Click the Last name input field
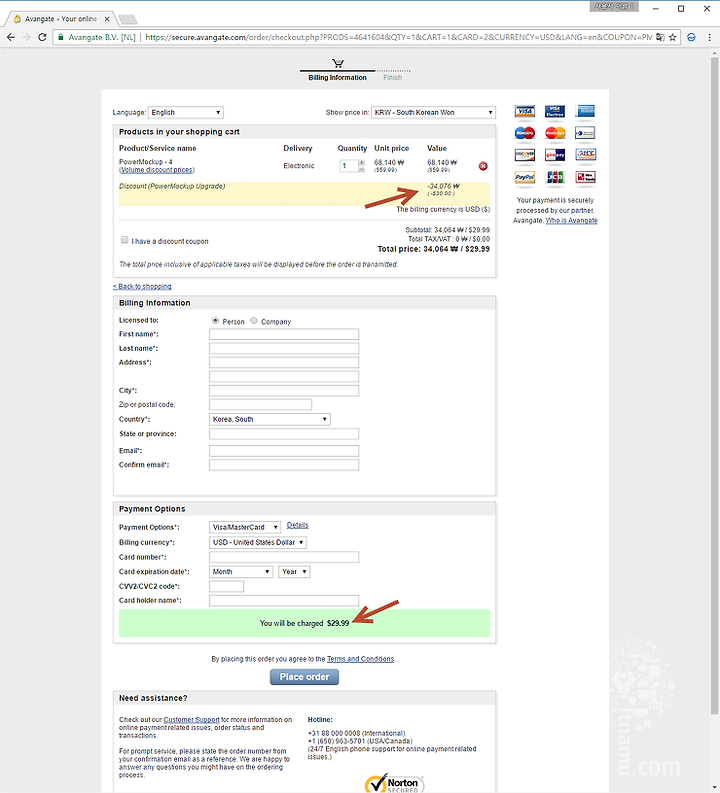This screenshot has width=720, height=793. (x=284, y=348)
